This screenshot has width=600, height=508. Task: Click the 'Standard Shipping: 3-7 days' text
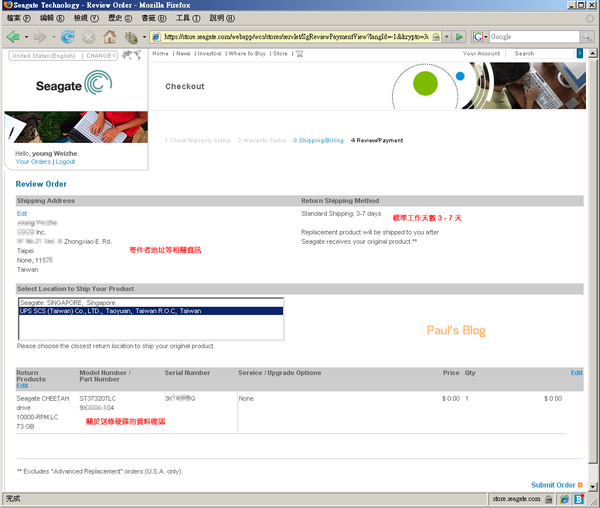341,213
